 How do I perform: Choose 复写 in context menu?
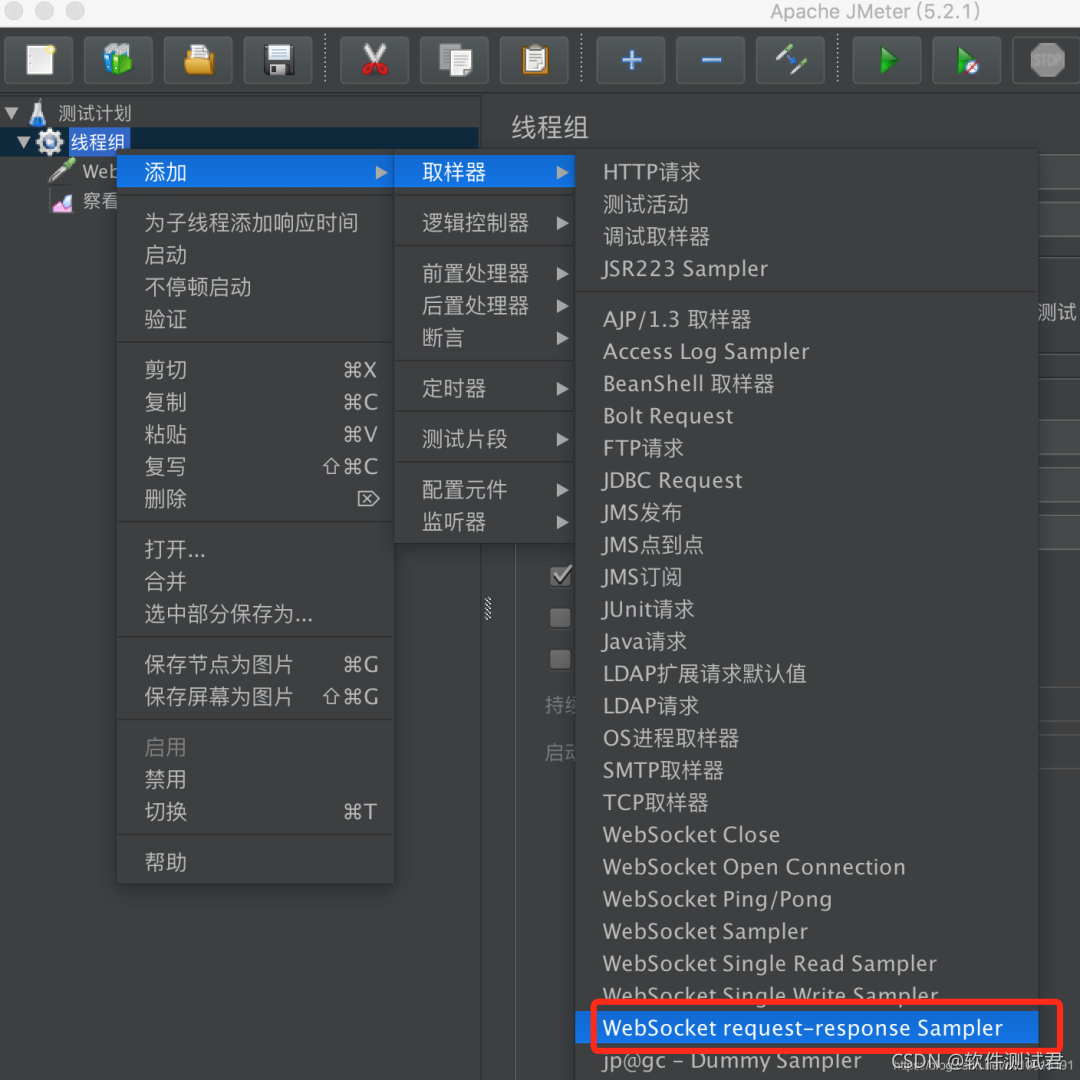255,466
